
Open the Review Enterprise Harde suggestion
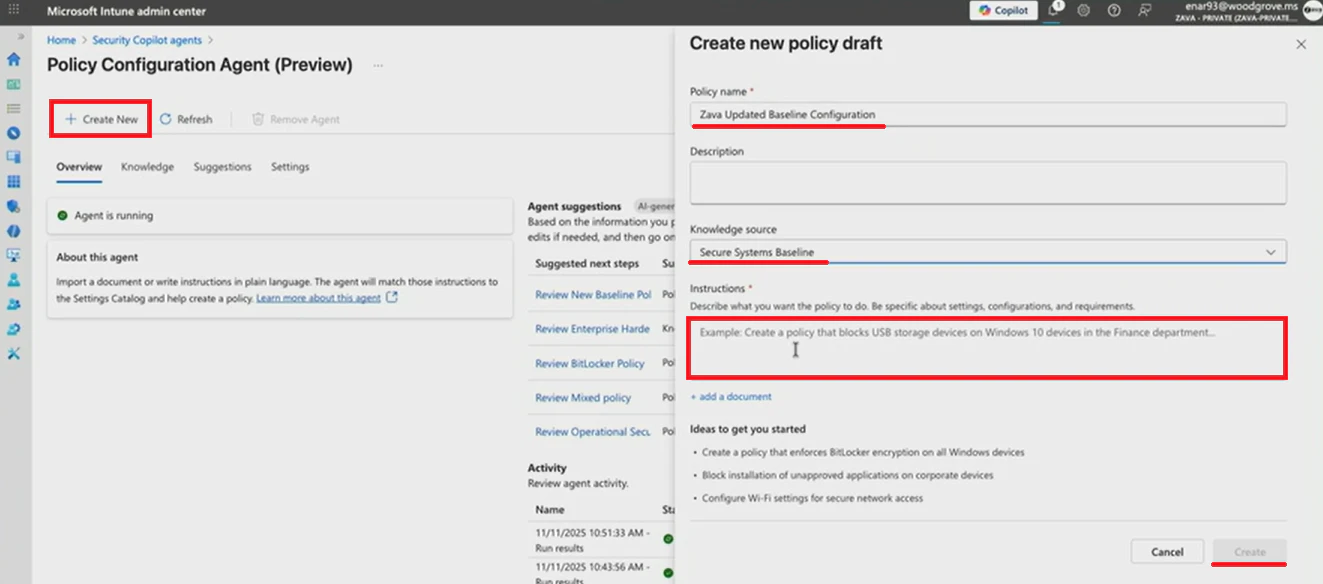click(592, 329)
